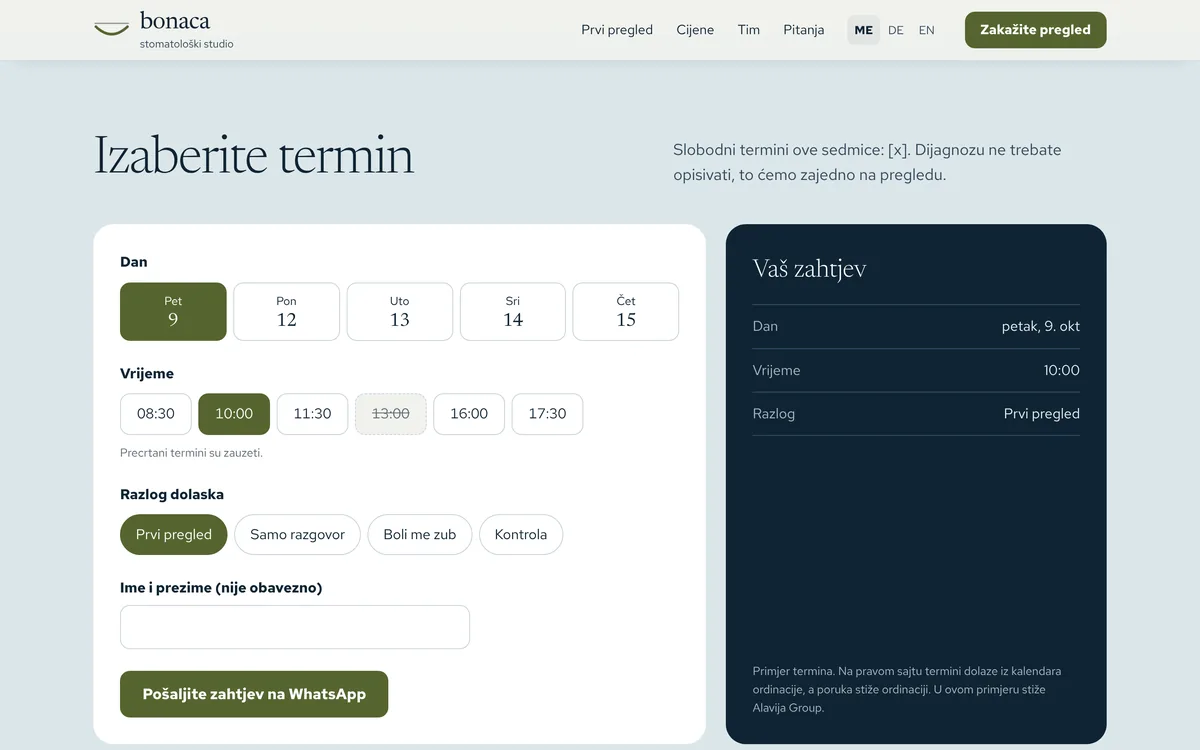The image size is (1200, 750).
Task: Select day Pon 12
Action: coord(287,312)
